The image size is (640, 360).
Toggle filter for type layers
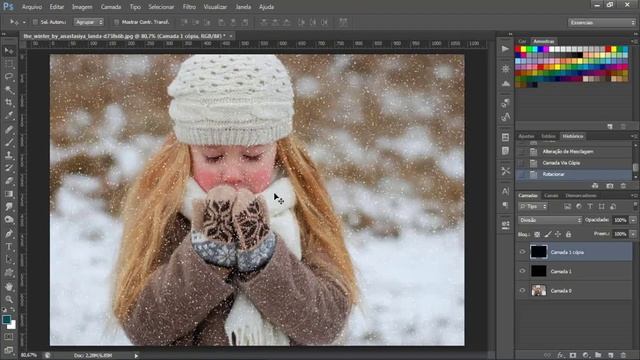590,207
